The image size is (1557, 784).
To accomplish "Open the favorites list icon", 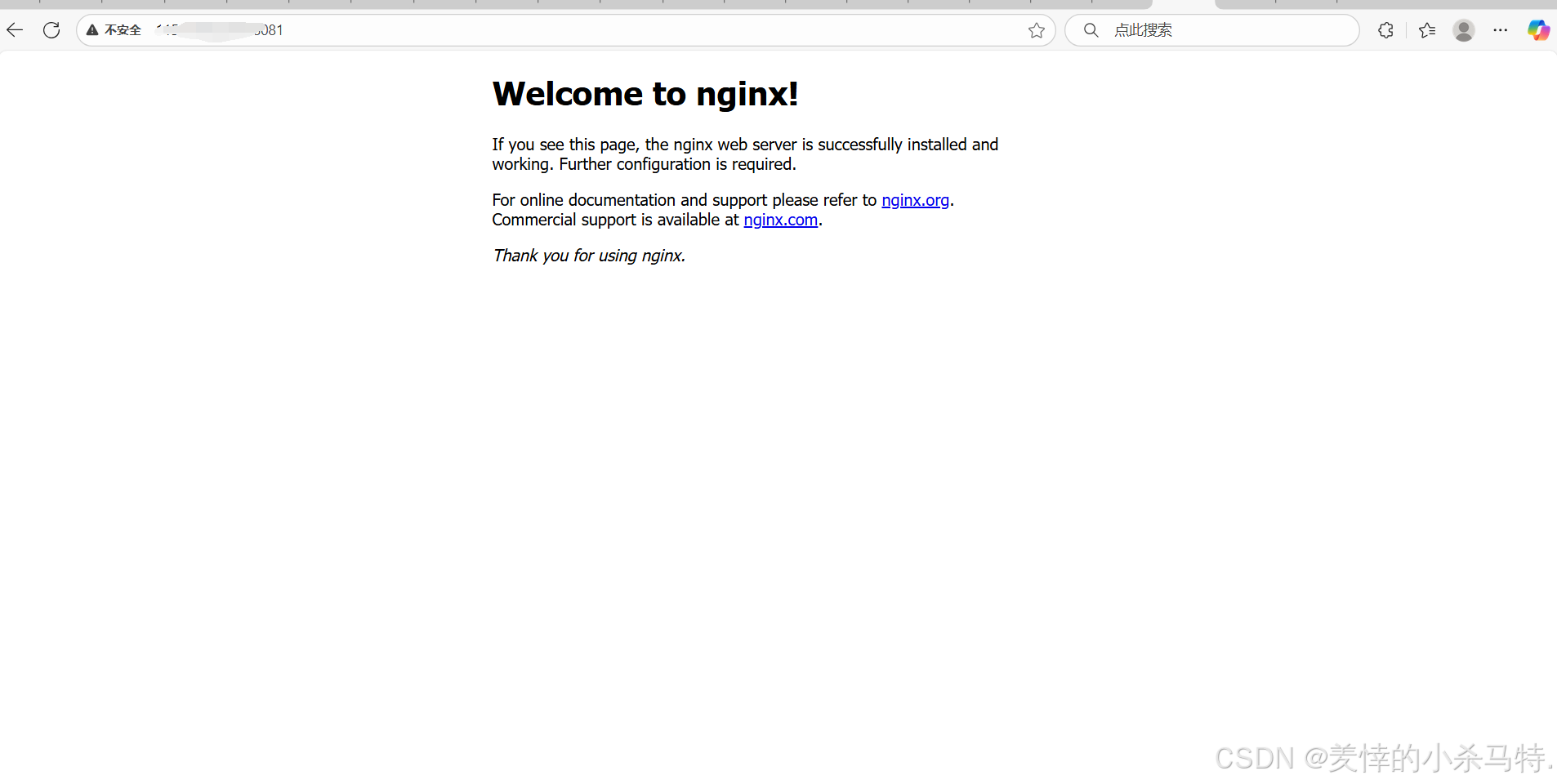I will coord(1427,30).
